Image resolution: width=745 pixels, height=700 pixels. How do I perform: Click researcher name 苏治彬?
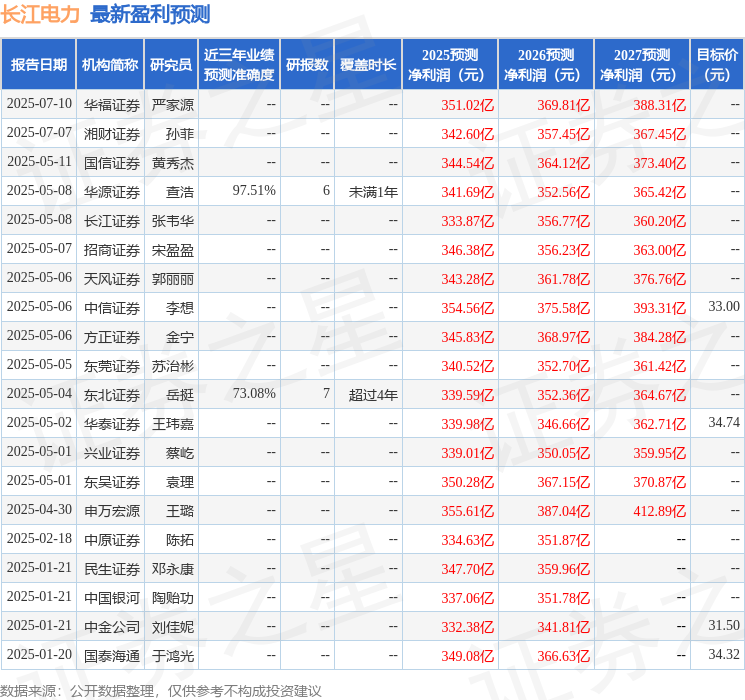pos(173,366)
